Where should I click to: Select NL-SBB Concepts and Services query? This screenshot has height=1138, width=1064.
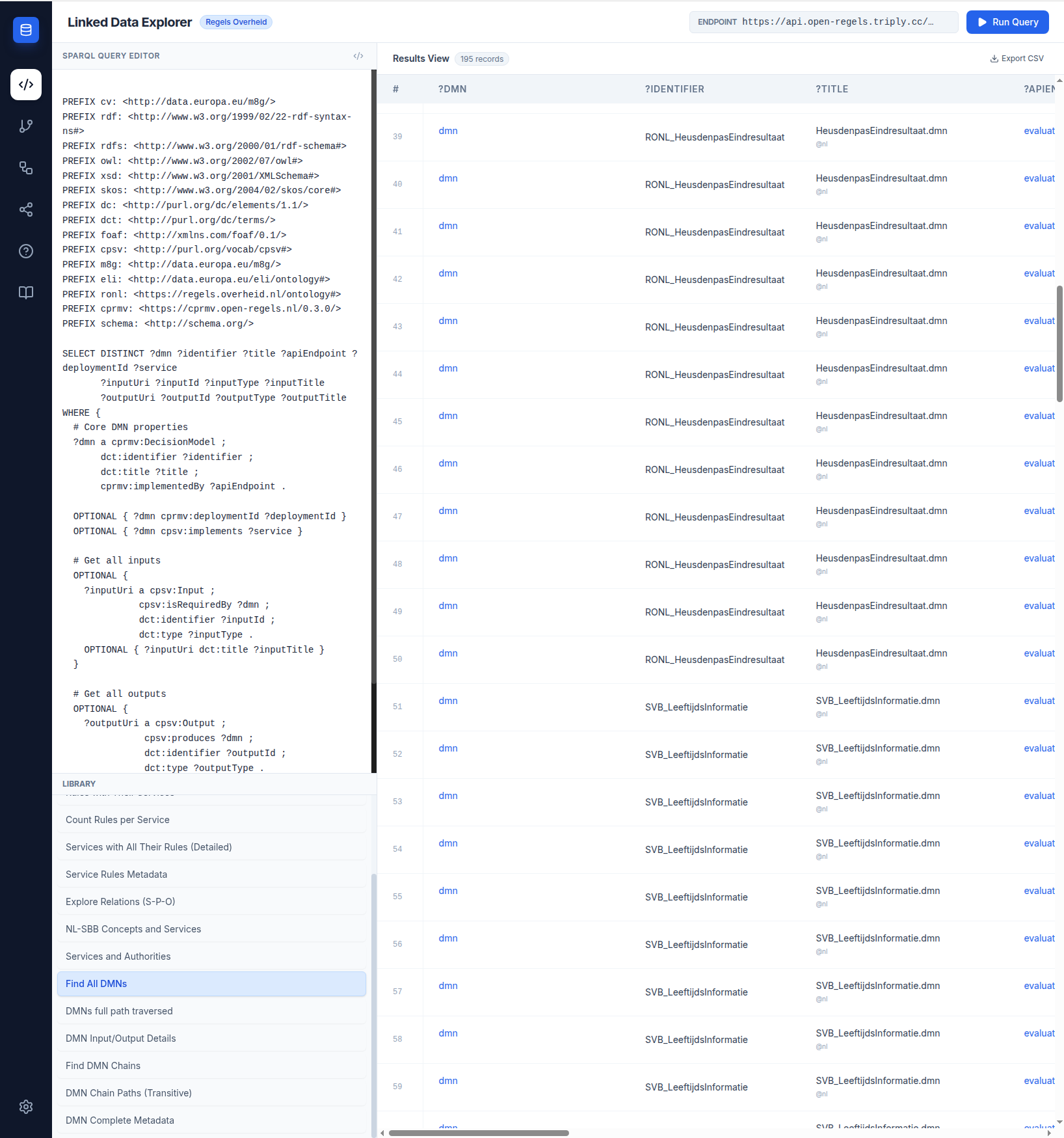[x=211, y=929]
